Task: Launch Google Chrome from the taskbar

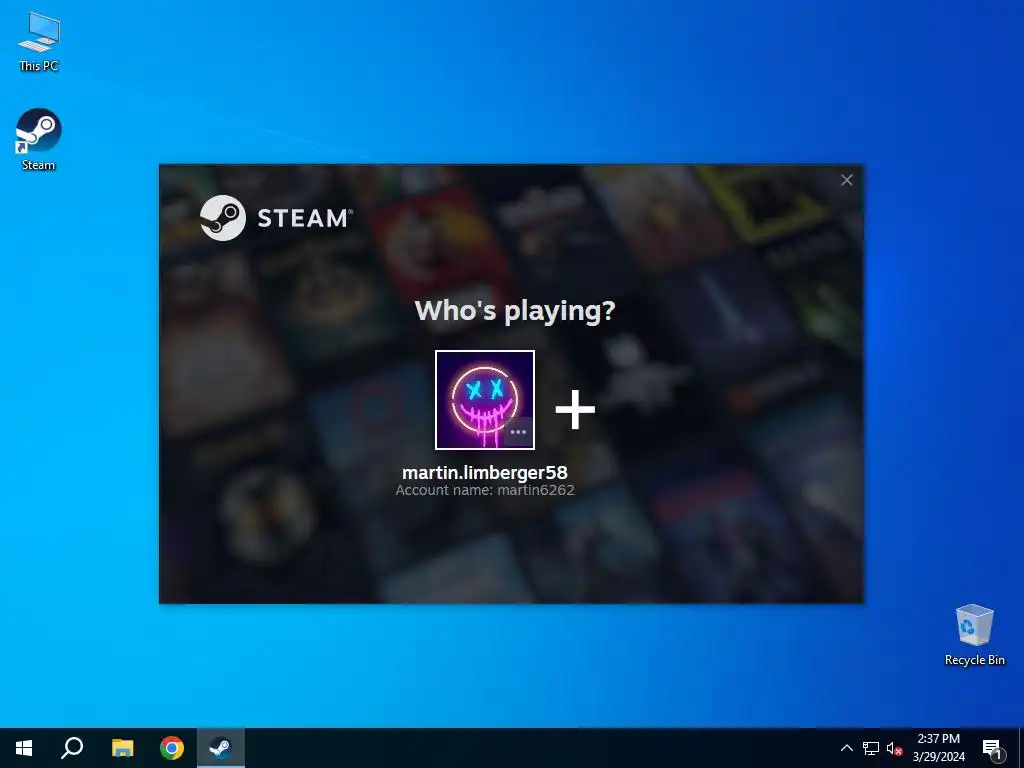Action: pos(172,748)
